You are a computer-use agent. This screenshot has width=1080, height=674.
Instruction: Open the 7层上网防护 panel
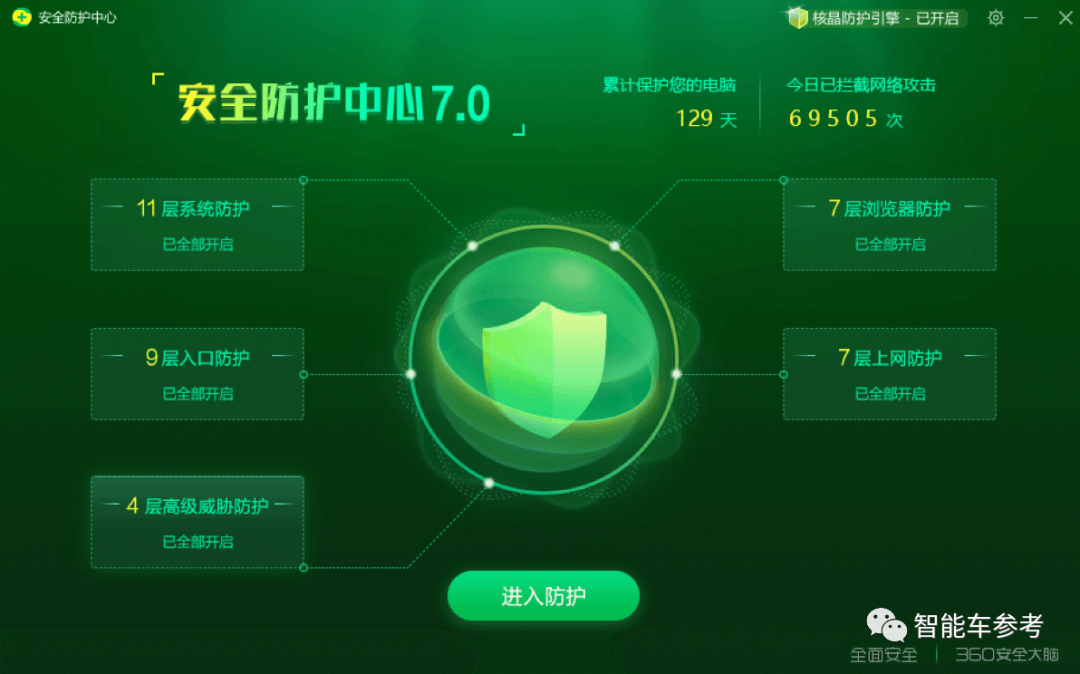(x=889, y=374)
